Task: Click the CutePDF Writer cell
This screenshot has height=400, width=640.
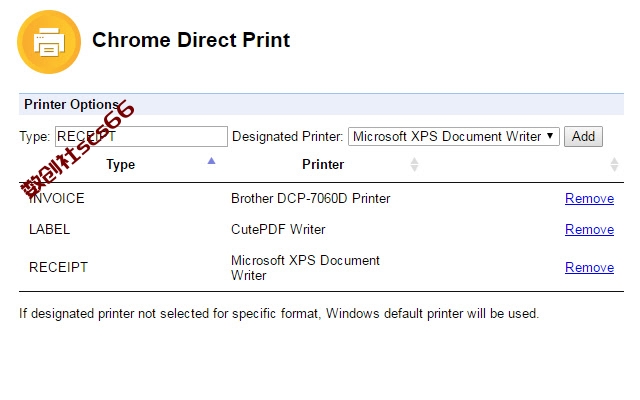Action: click(x=278, y=229)
